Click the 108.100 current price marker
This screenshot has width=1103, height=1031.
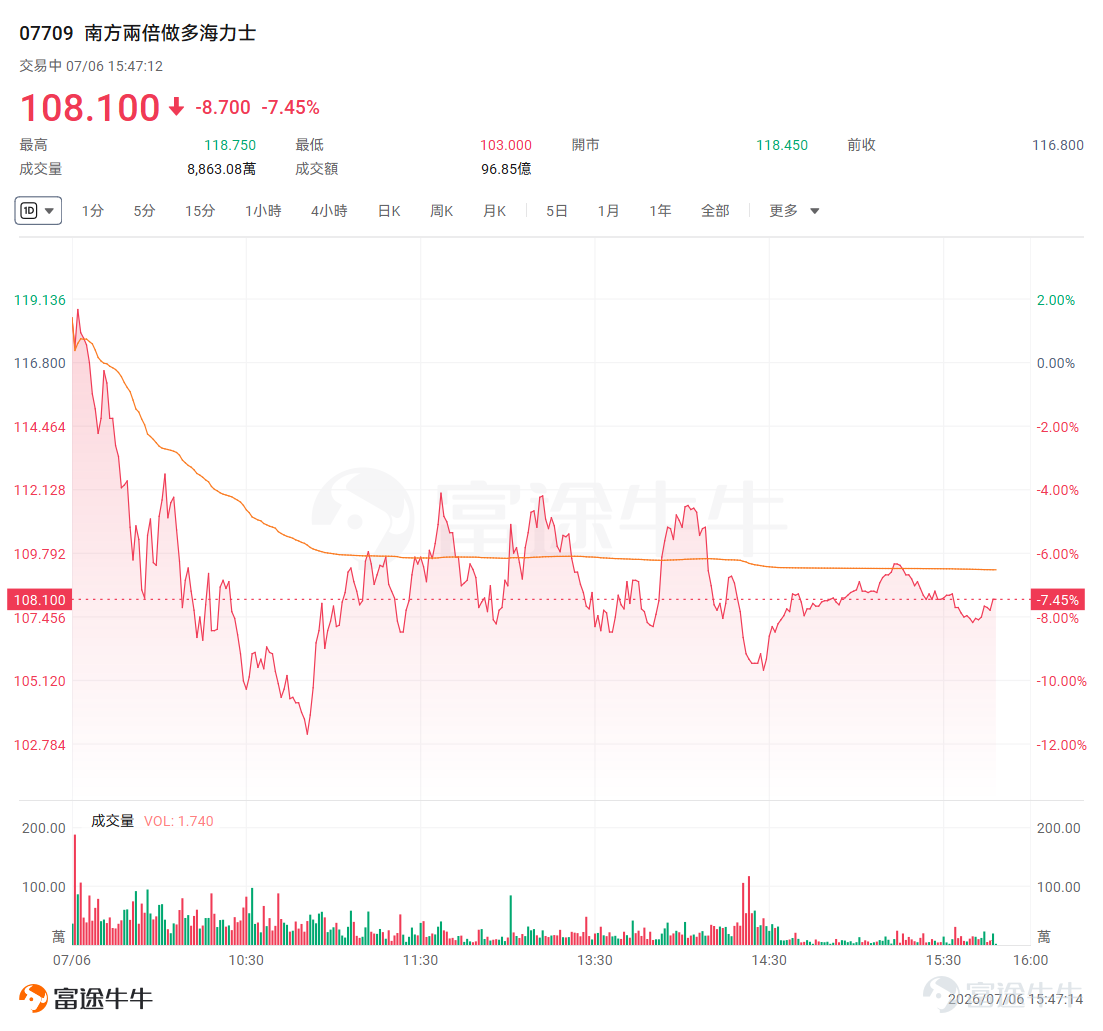tap(39, 600)
